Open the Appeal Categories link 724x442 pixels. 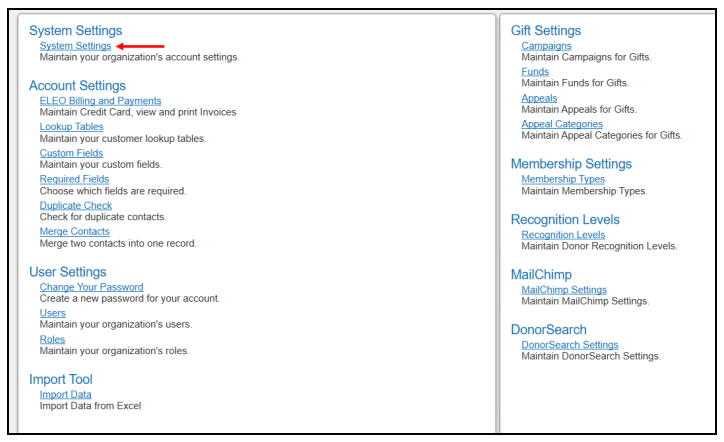pos(562,124)
